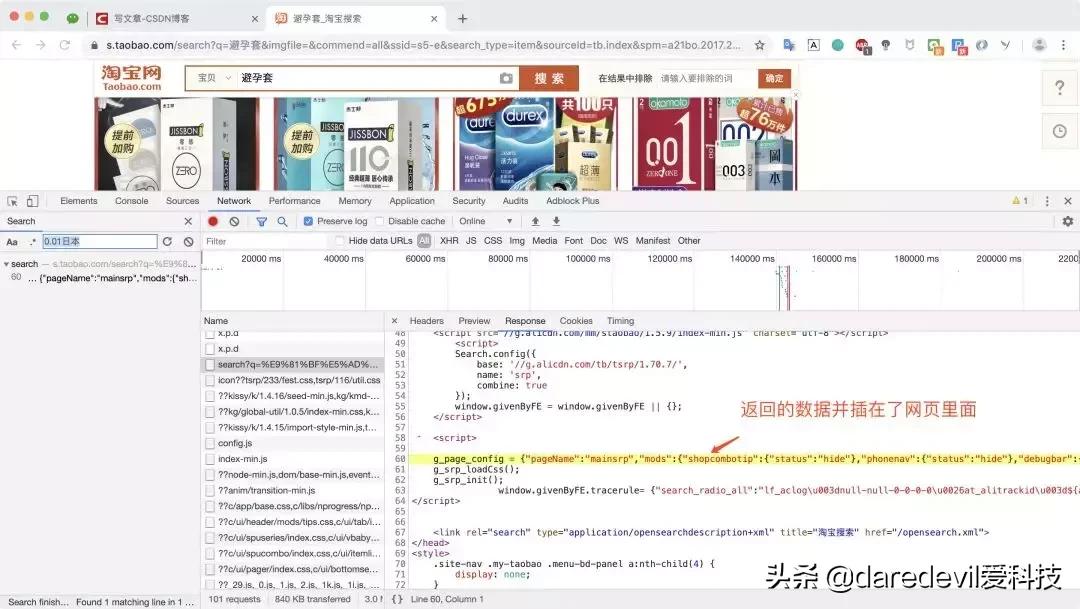1080x609 pixels.
Task: Uncheck the Preserve log checkbox
Action: [307, 221]
